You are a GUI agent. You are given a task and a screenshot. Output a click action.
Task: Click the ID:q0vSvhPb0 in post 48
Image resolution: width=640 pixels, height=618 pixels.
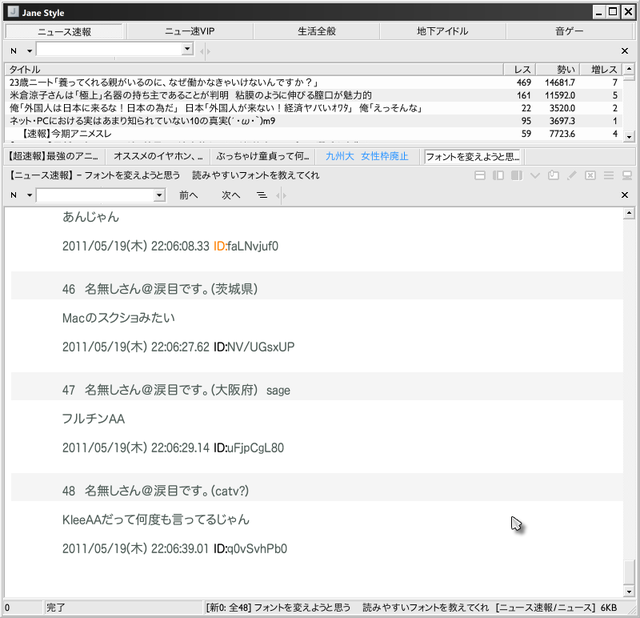pos(250,549)
